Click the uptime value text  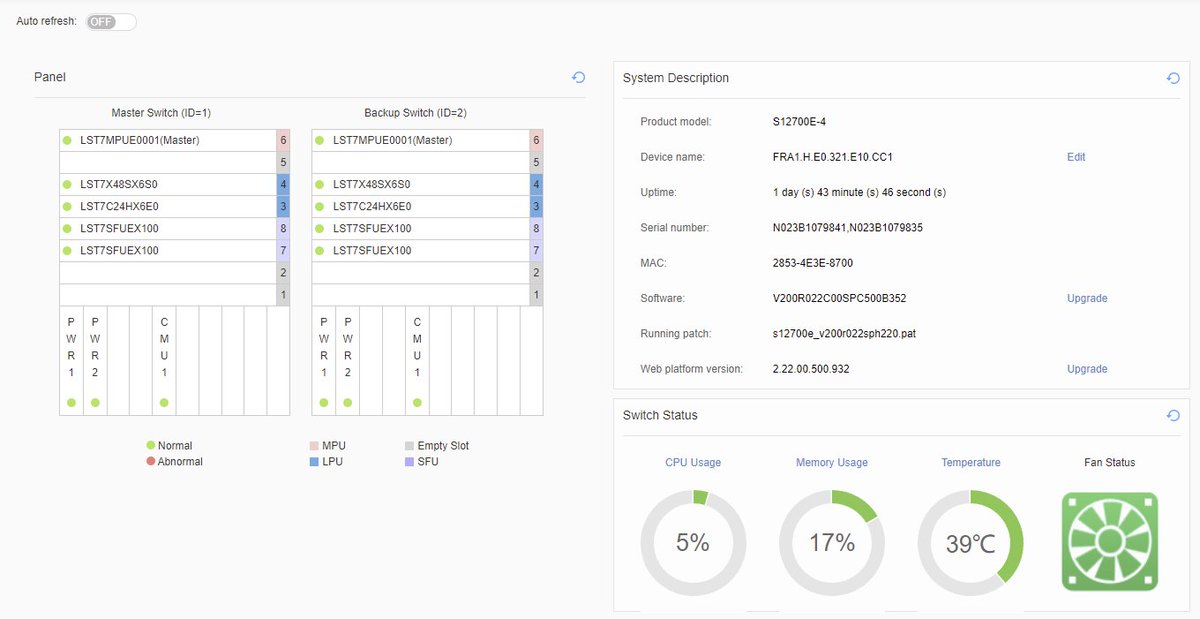(x=859, y=192)
